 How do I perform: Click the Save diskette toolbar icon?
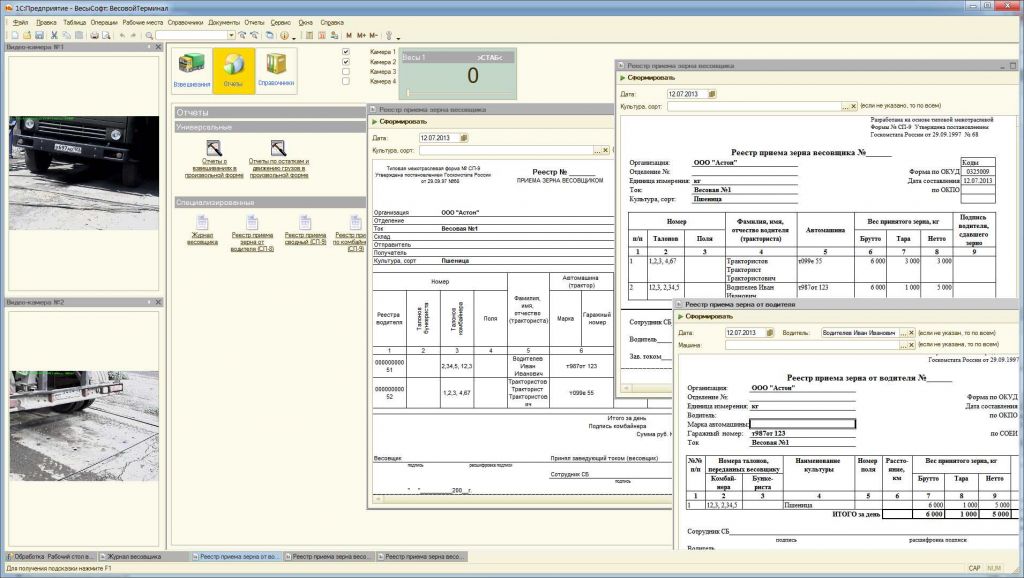coord(39,35)
